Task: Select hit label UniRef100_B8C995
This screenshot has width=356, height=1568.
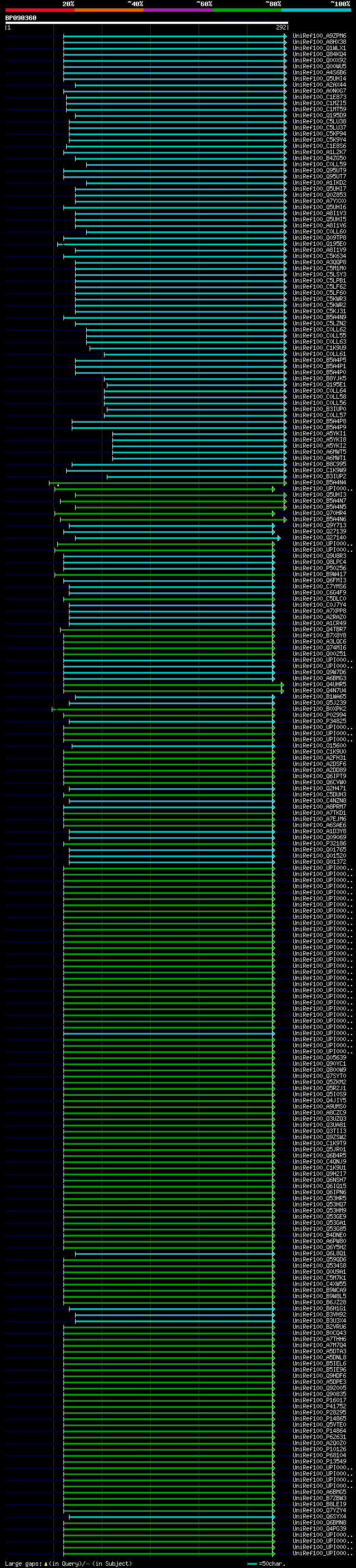Action: [x=319, y=464]
